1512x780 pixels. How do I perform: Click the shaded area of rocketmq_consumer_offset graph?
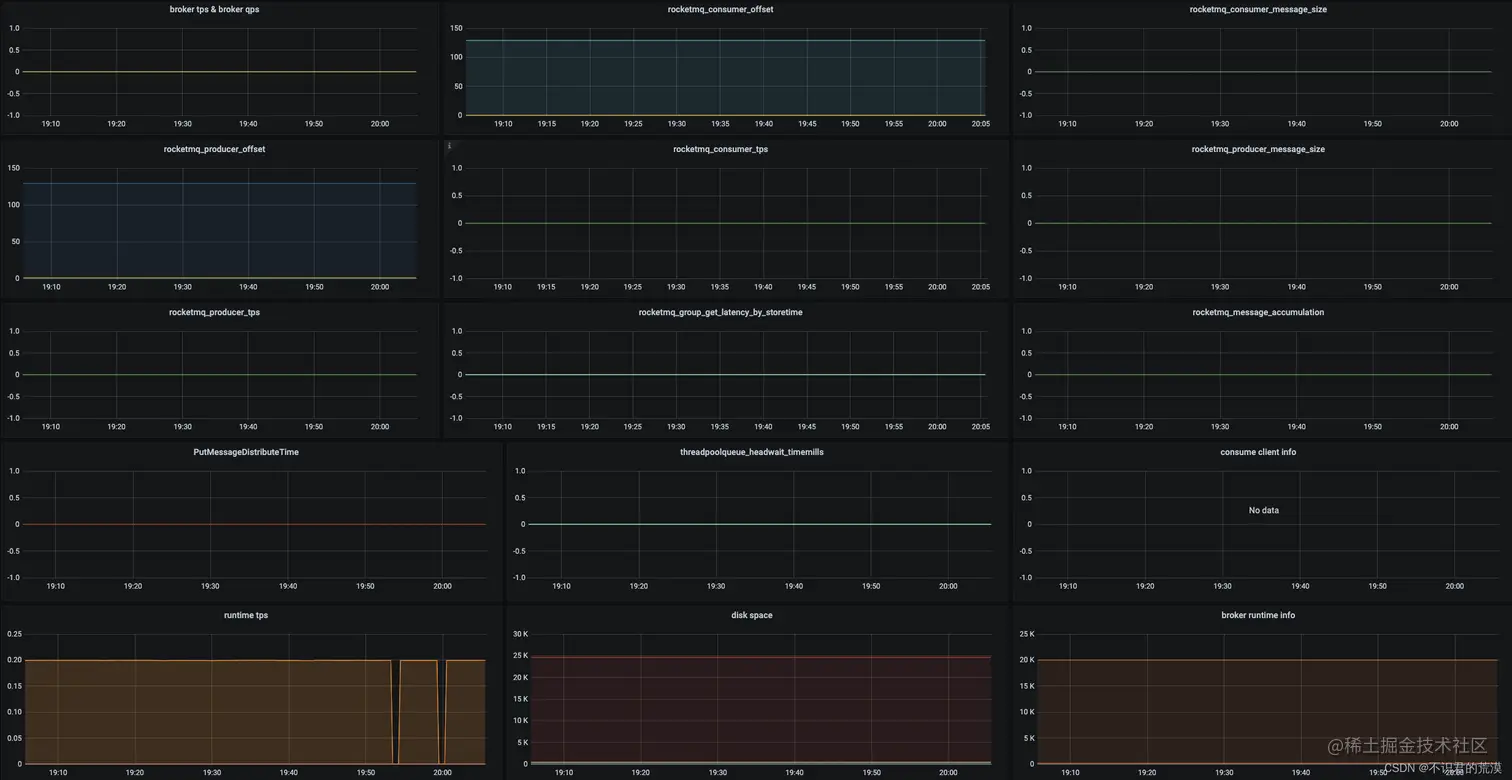coord(725,78)
